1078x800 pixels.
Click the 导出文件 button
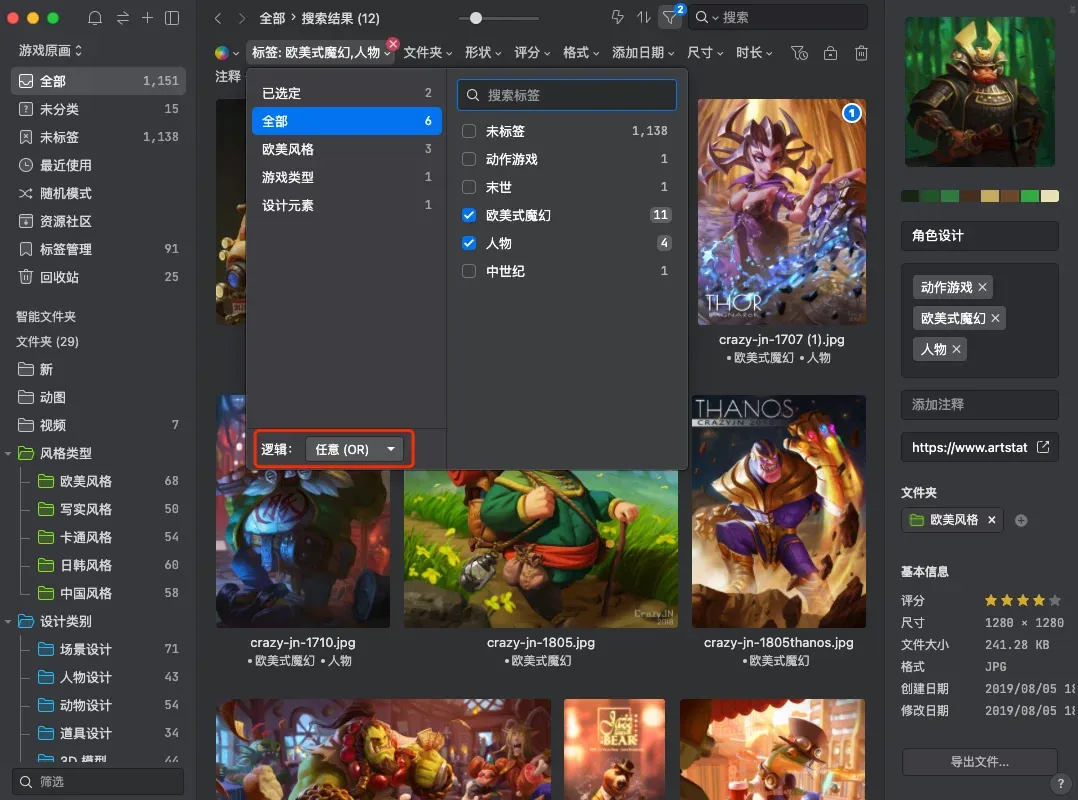pyautogui.click(x=980, y=762)
